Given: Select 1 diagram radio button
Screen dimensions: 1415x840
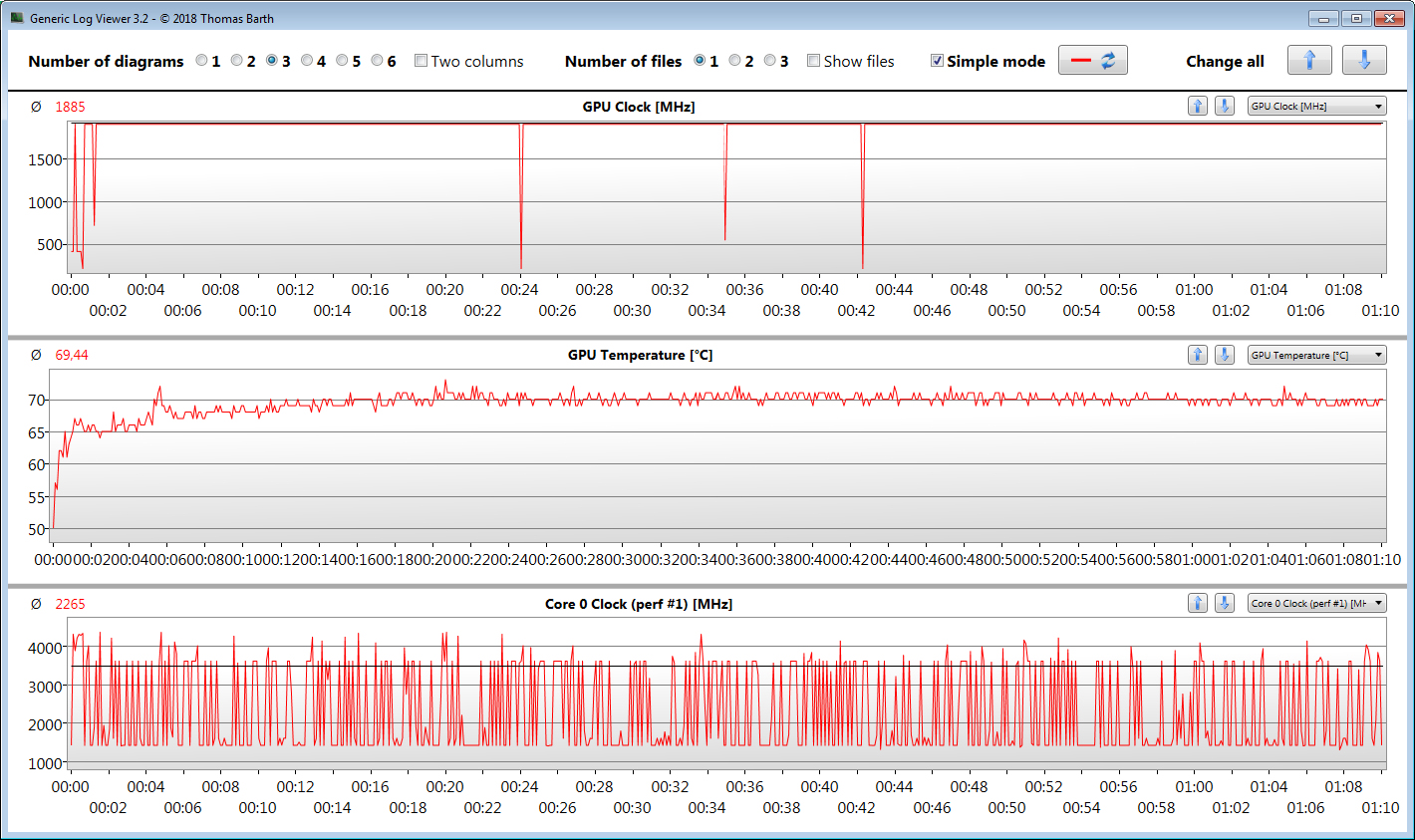Looking at the screenshot, I should (x=201, y=61).
